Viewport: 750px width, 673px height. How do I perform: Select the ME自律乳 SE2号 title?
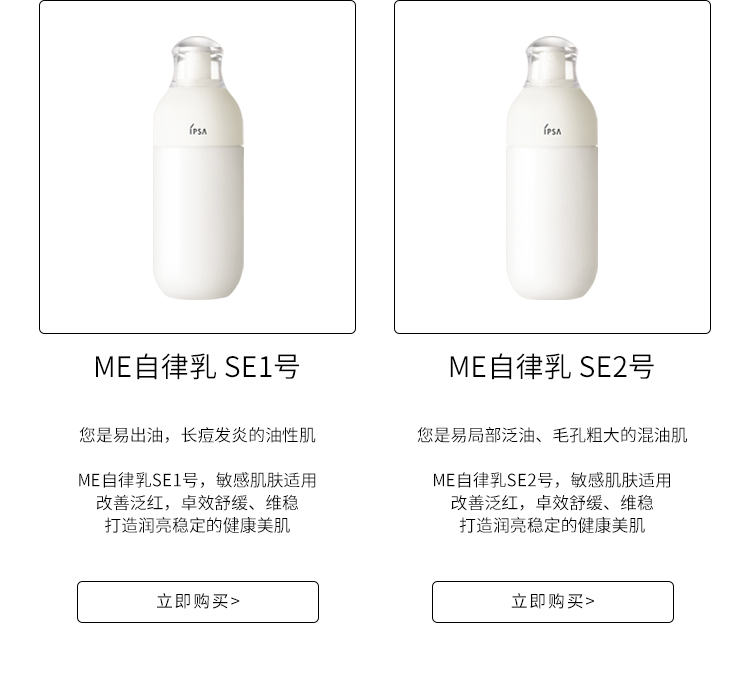pos(551,367)
